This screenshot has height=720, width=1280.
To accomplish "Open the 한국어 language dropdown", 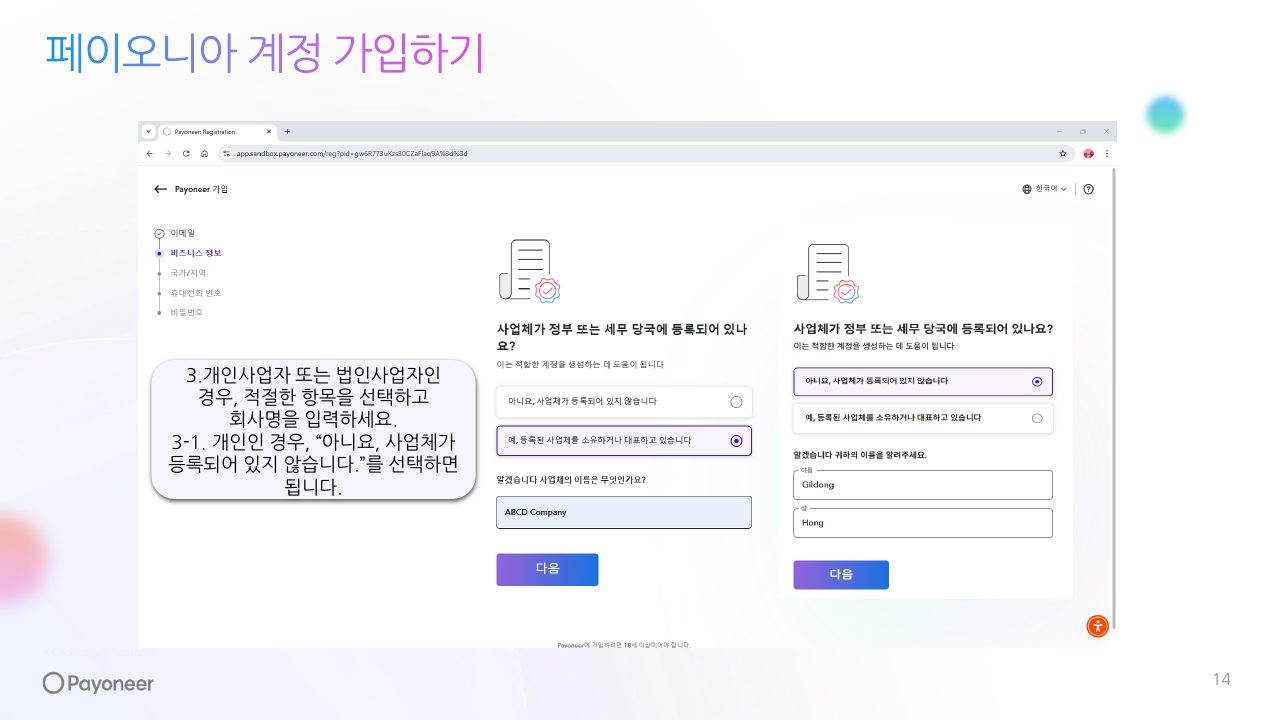I will 1050,189.
